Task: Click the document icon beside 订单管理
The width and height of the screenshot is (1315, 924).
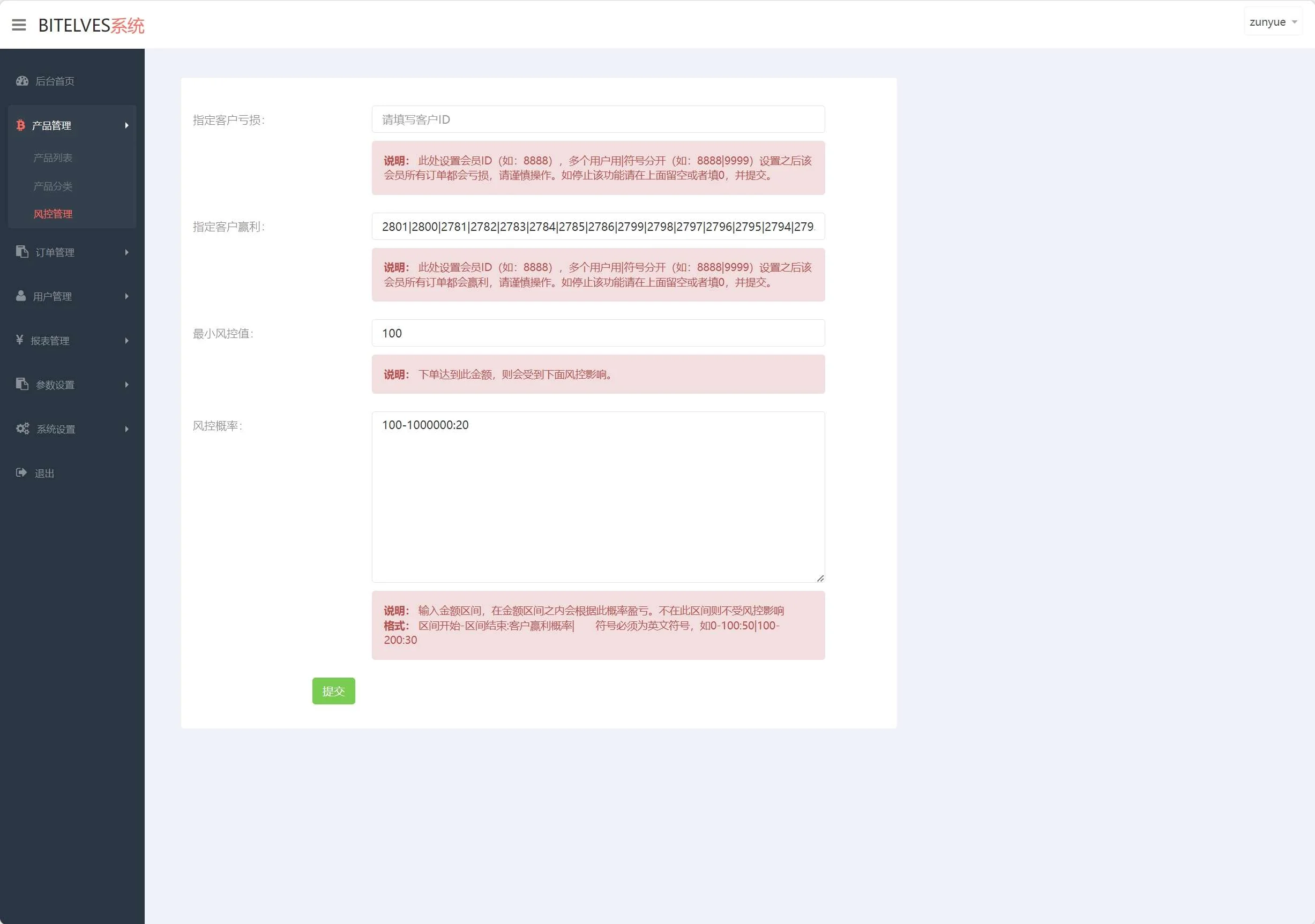Action: [x=23, y=252]
